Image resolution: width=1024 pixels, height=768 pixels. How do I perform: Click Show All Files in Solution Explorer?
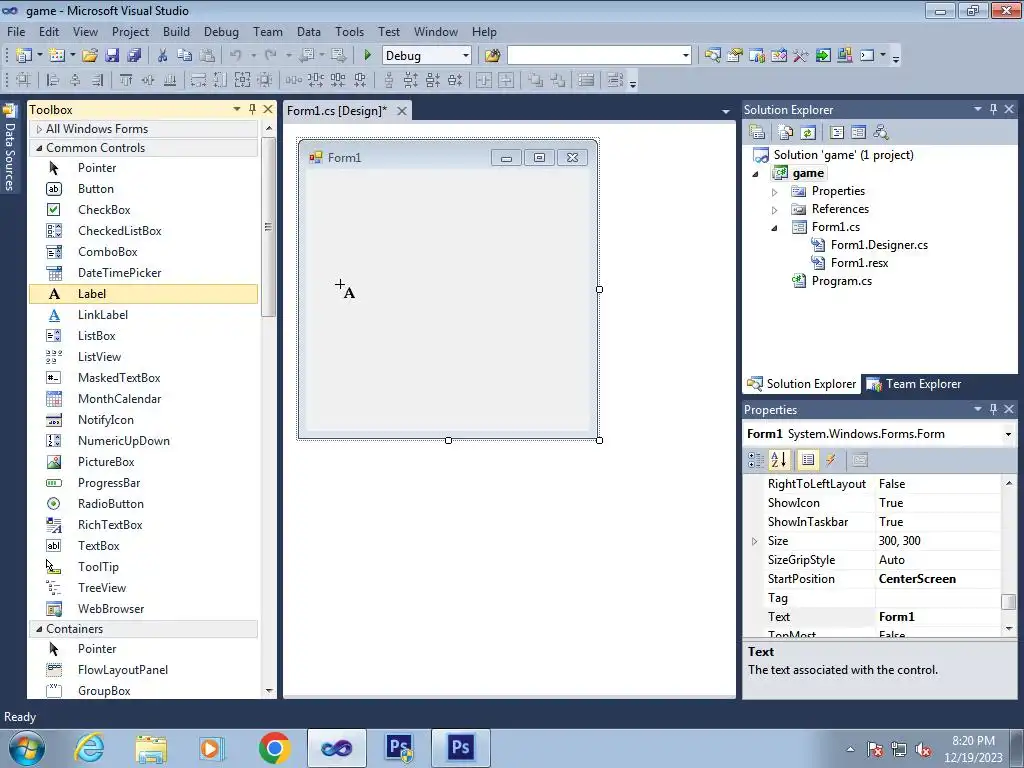[786, 132]
